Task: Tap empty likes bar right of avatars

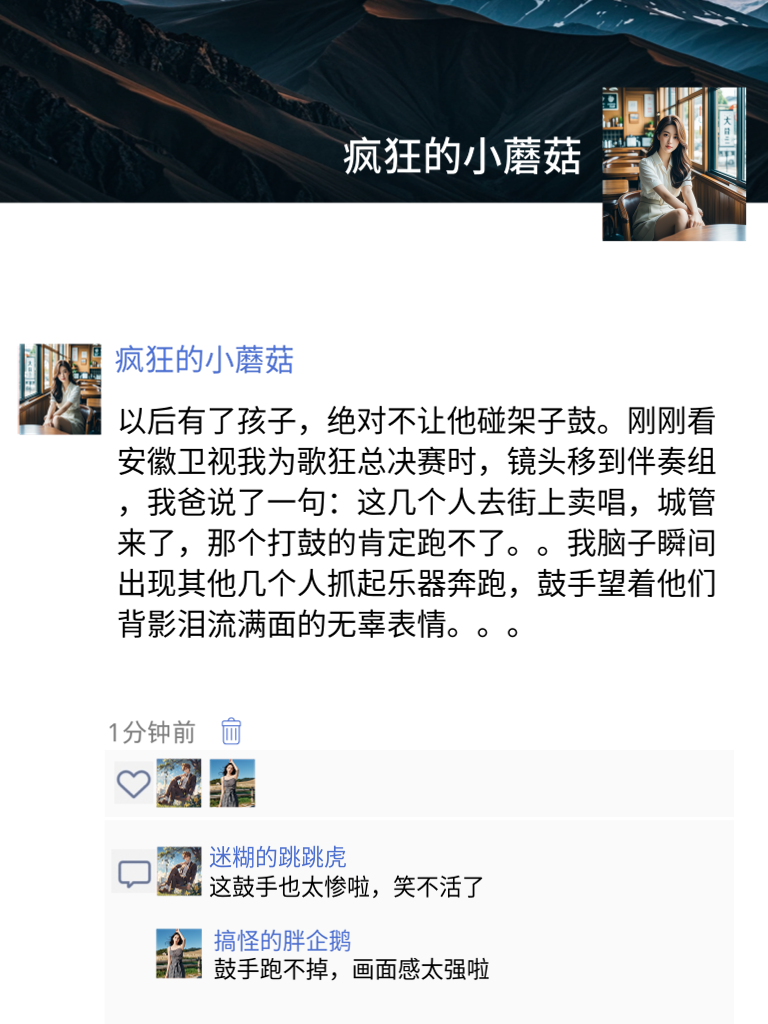Action: coord(493,783)
